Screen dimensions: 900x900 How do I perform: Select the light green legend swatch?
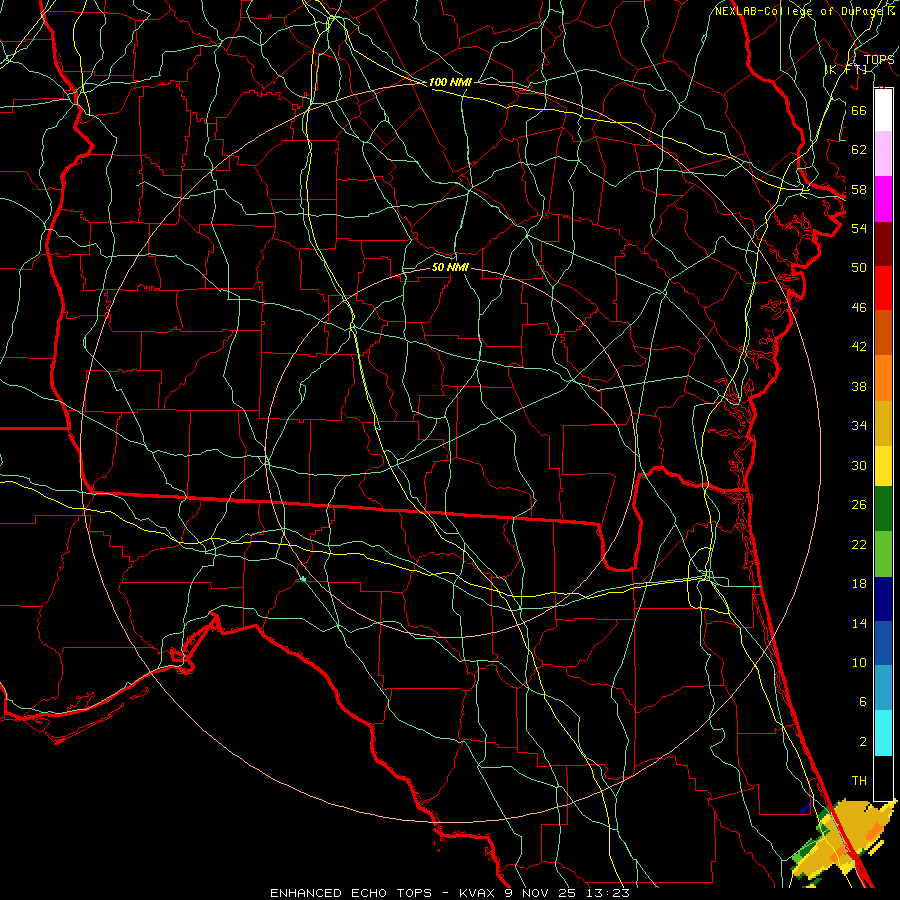pos(883,554)
